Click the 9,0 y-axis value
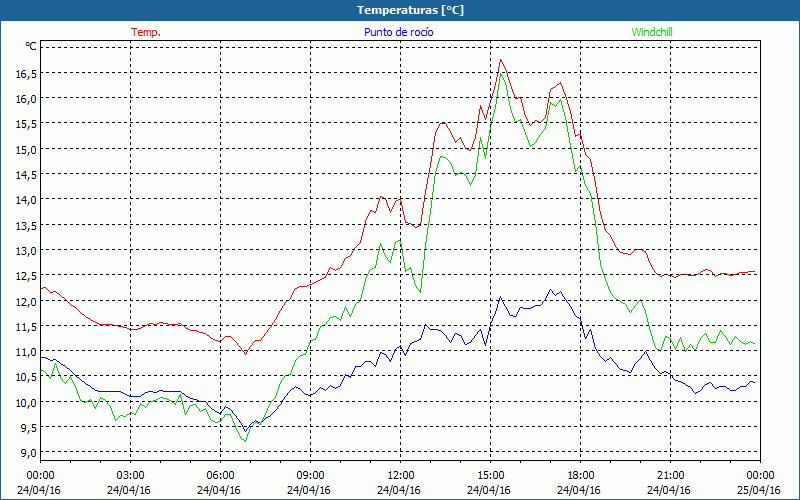Screen dimensions: 800x500 [29, 453]
